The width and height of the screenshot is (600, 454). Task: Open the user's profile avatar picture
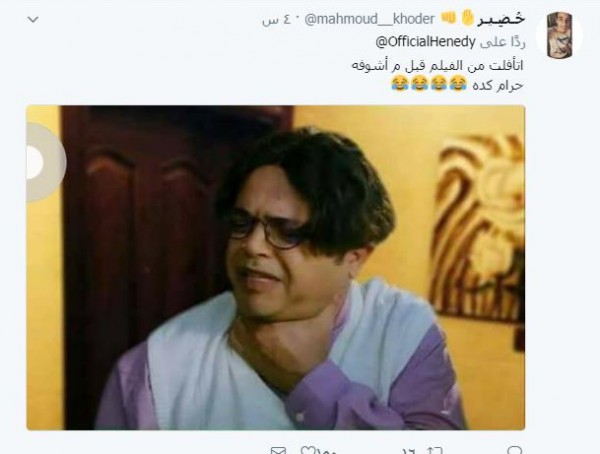559,35
